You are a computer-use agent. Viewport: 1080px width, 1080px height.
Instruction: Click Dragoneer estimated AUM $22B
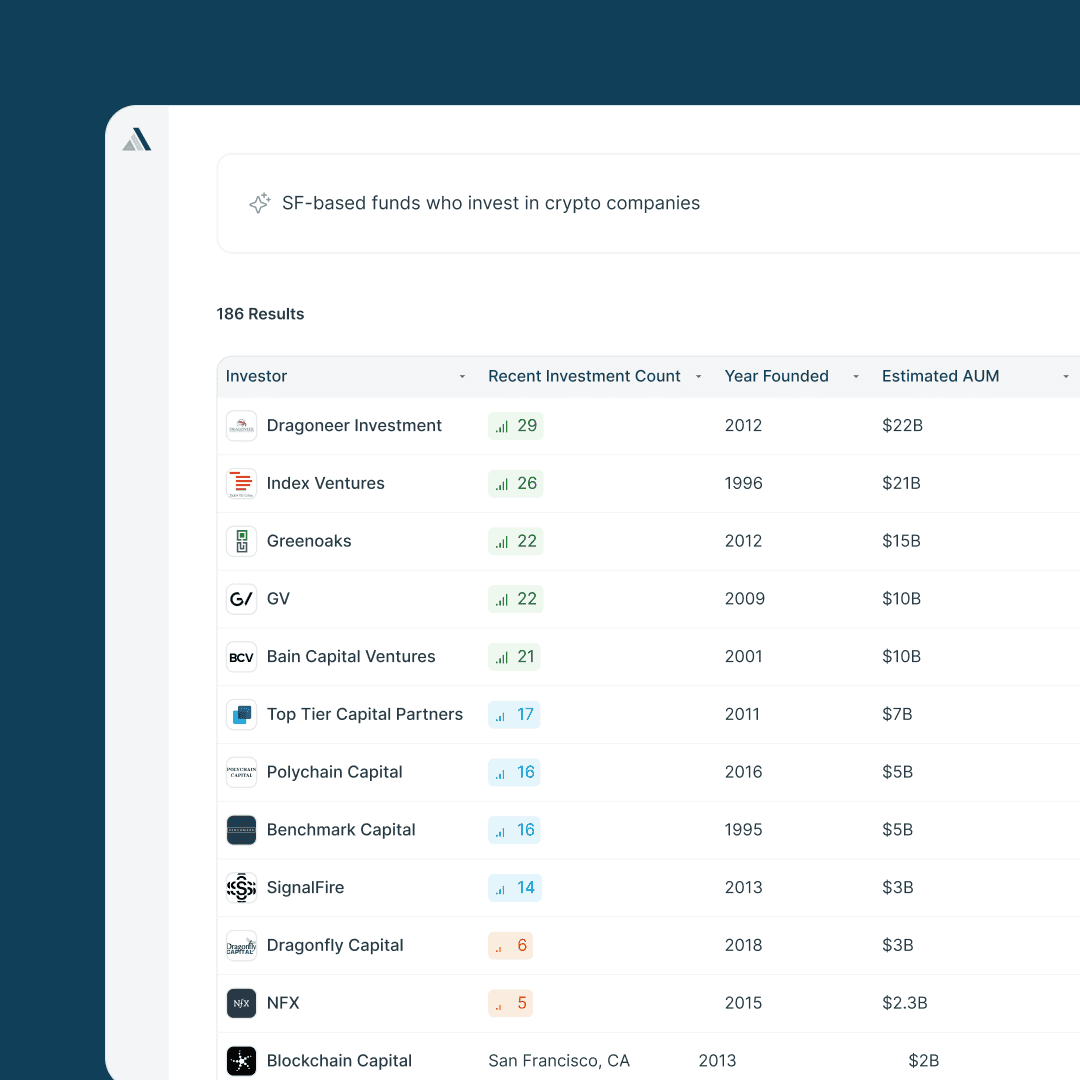(x=902, y=426)
